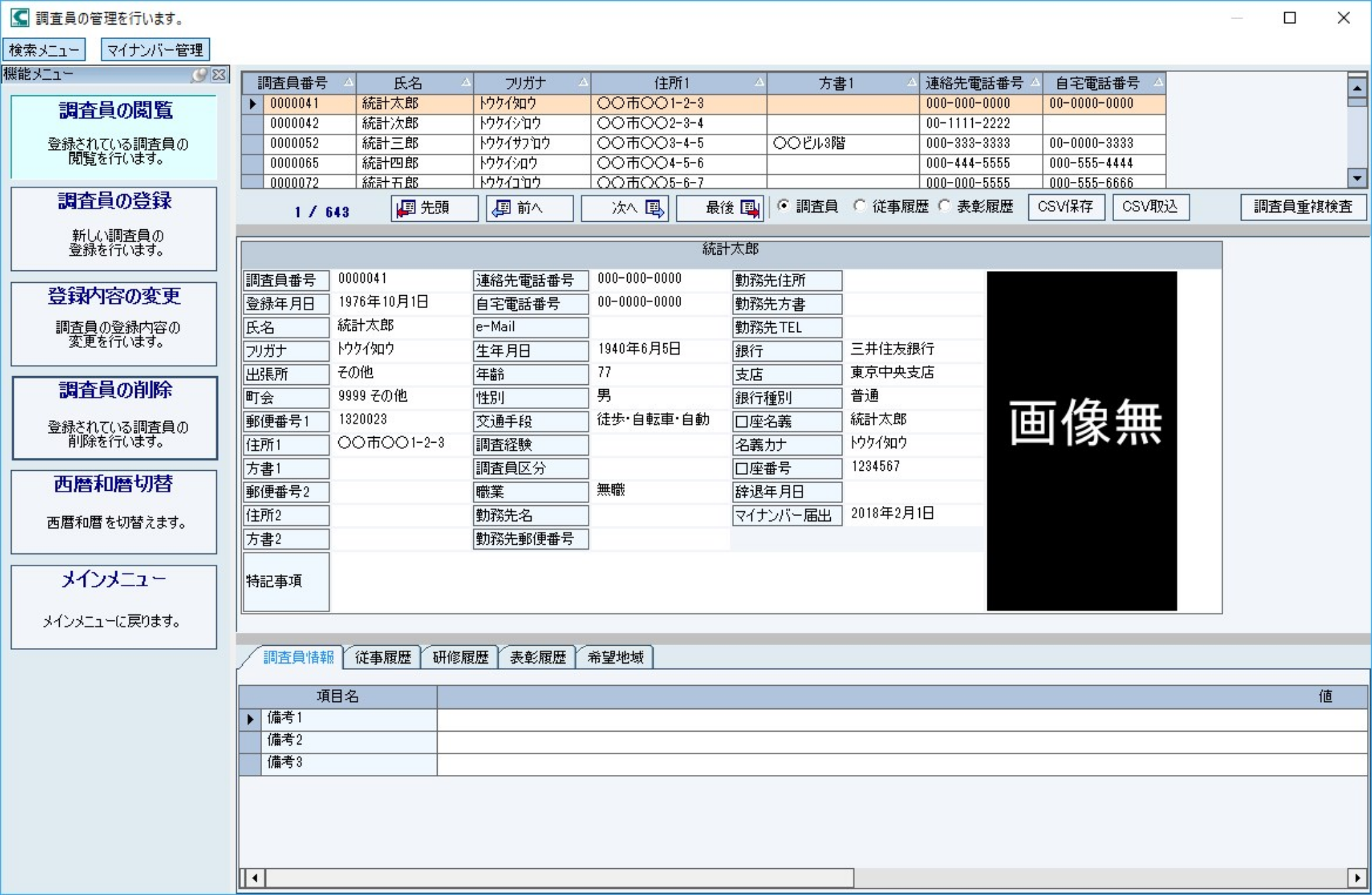Select the 表彰履歴 radio button
Screen dimensions: 1372x895
pos(945,206)
